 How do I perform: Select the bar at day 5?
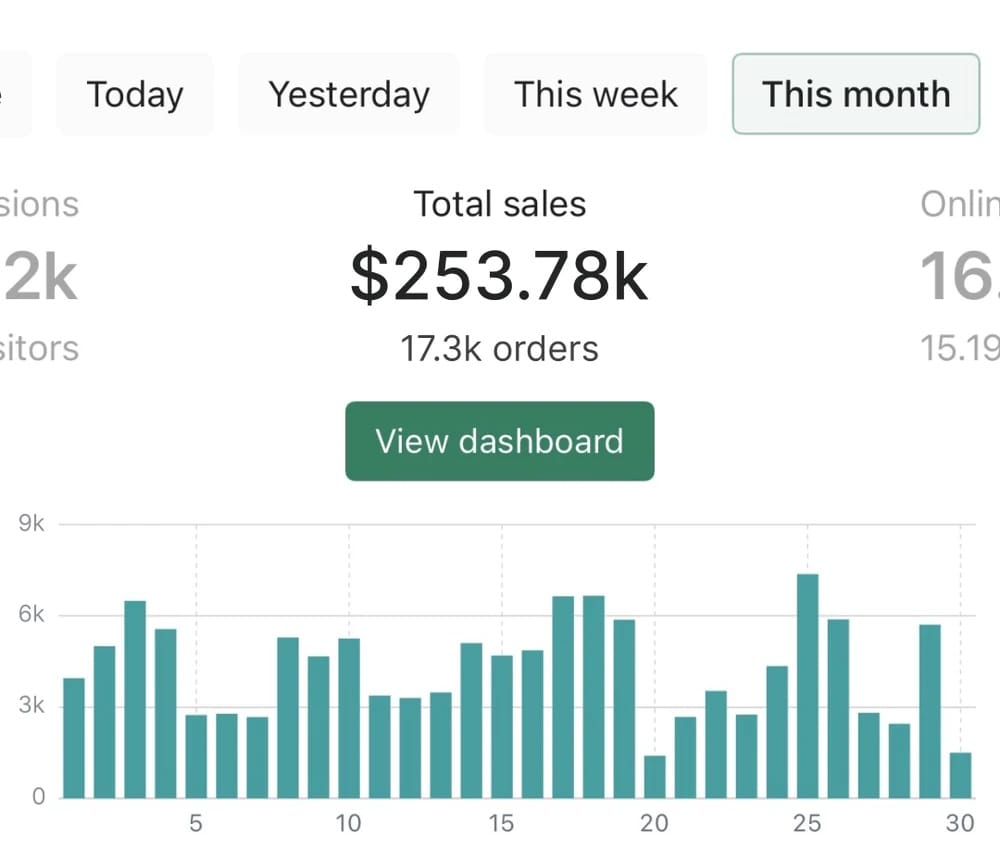(196, 757)
